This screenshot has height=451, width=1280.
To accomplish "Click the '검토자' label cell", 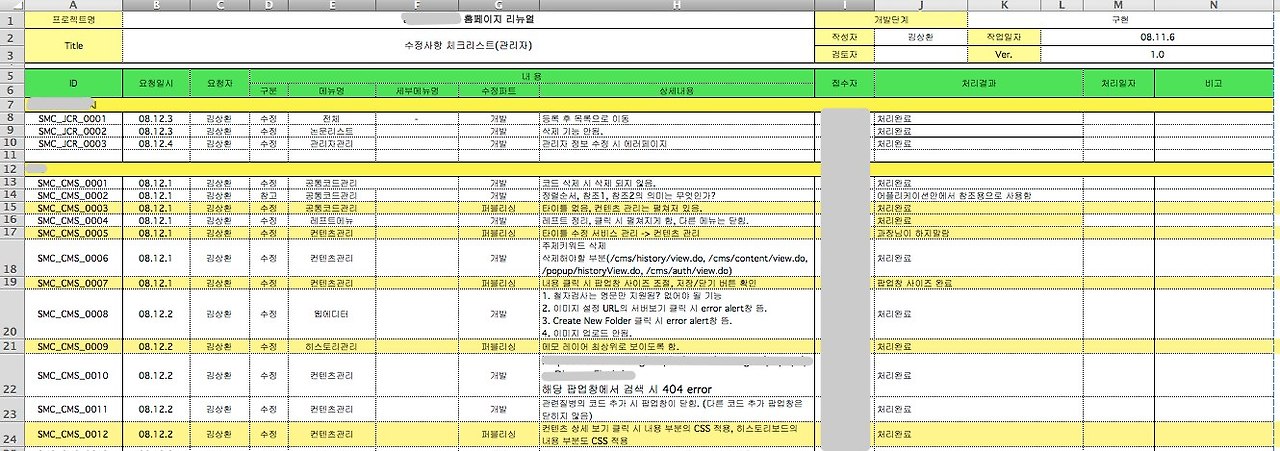I will (x=844, y=54).
